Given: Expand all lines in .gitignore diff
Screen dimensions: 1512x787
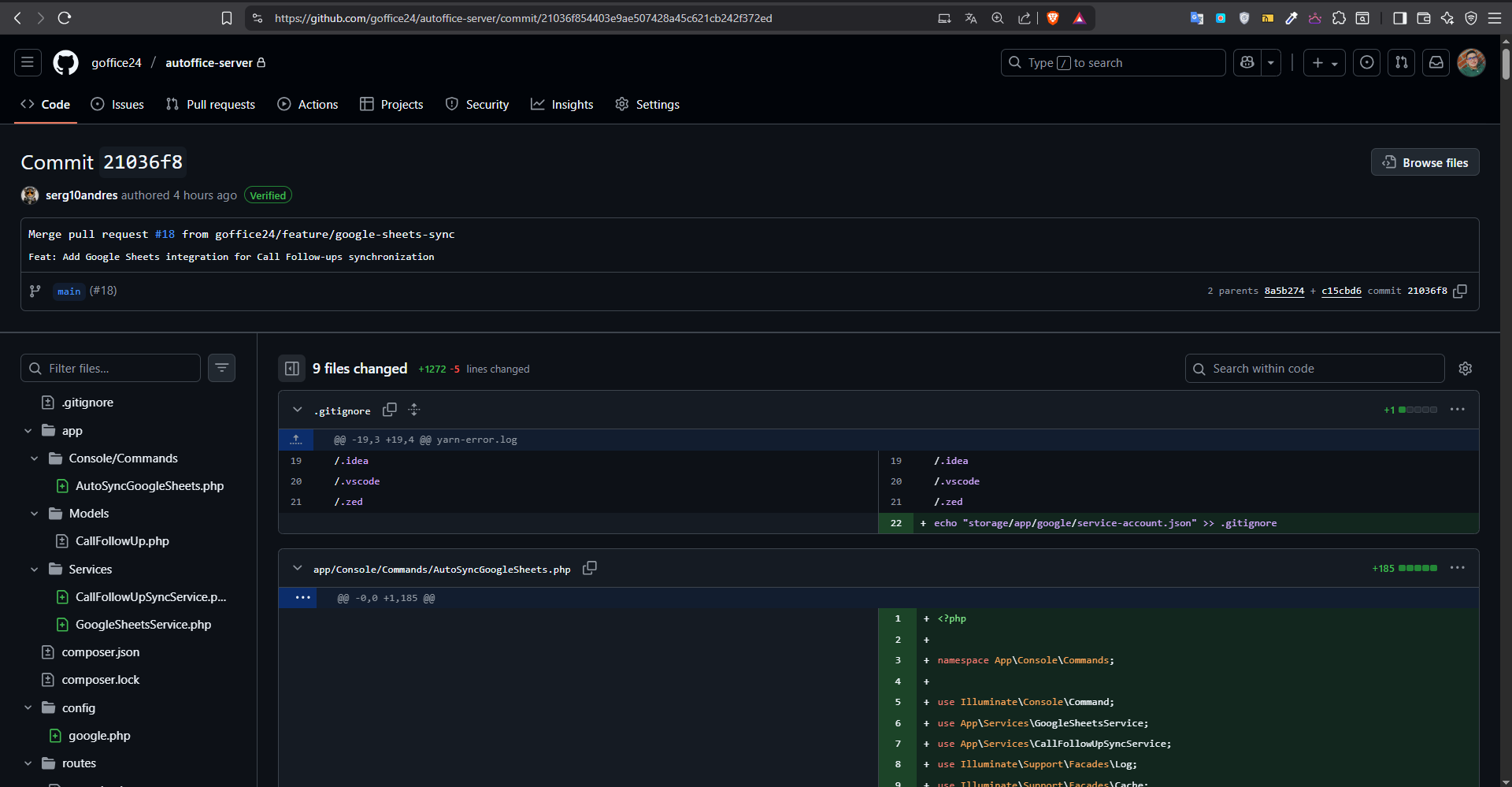Looking at the screenshot, I should (x=414, y=410).
